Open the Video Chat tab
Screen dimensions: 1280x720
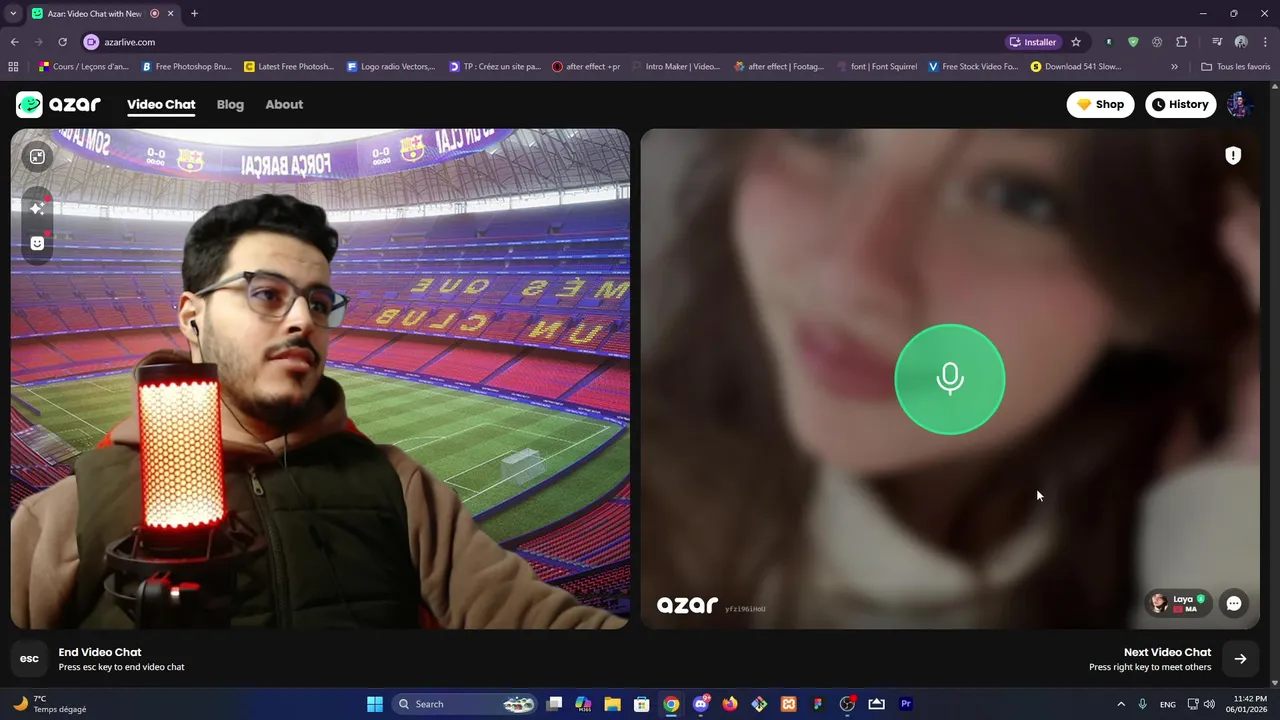click(x=161, y=104)
